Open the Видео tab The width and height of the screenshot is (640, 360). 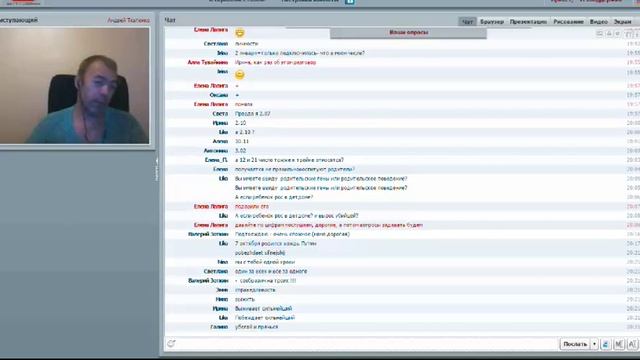[x=599, y=22]
